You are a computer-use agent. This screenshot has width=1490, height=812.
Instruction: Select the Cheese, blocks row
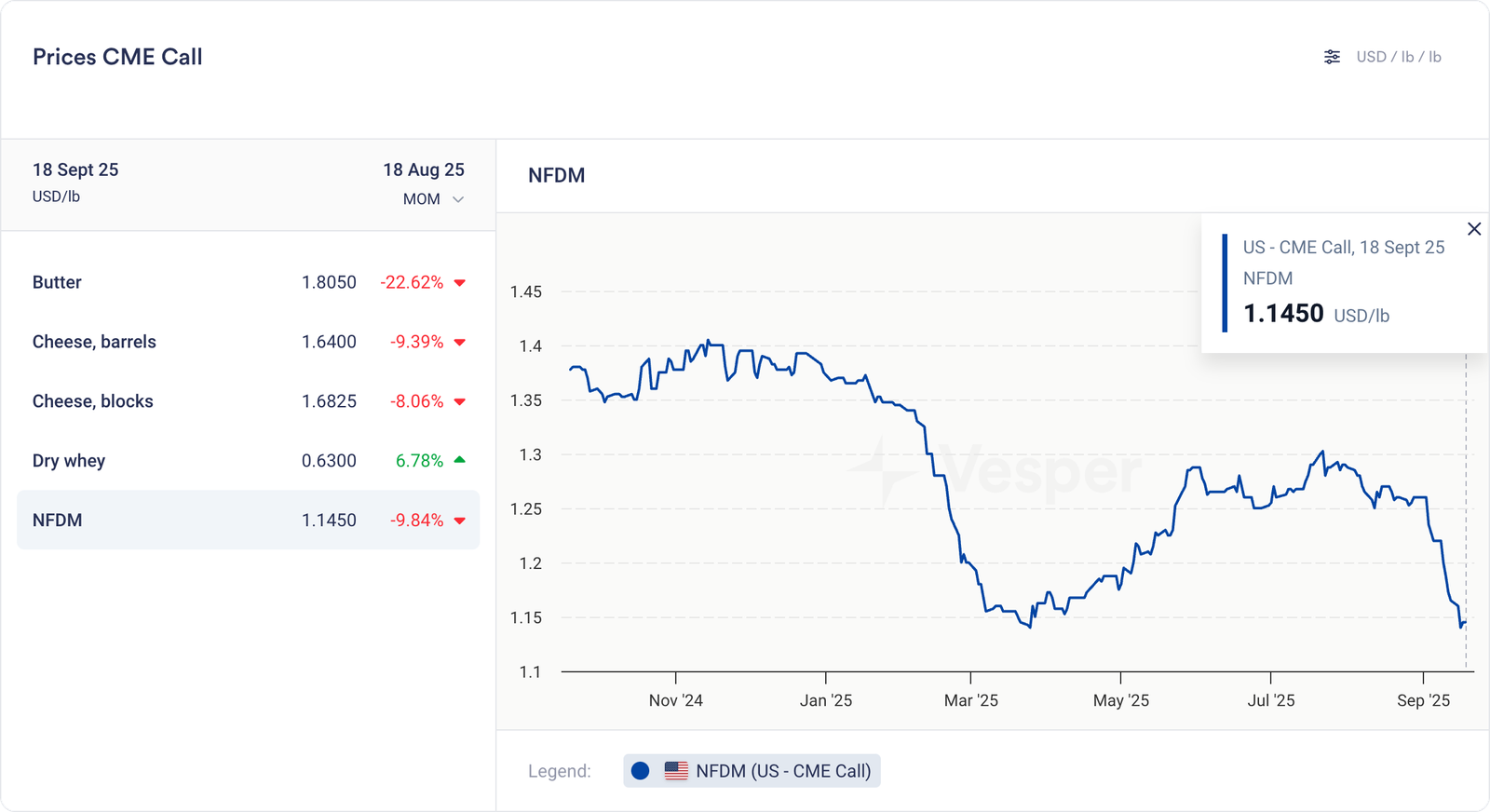[248, 401]
